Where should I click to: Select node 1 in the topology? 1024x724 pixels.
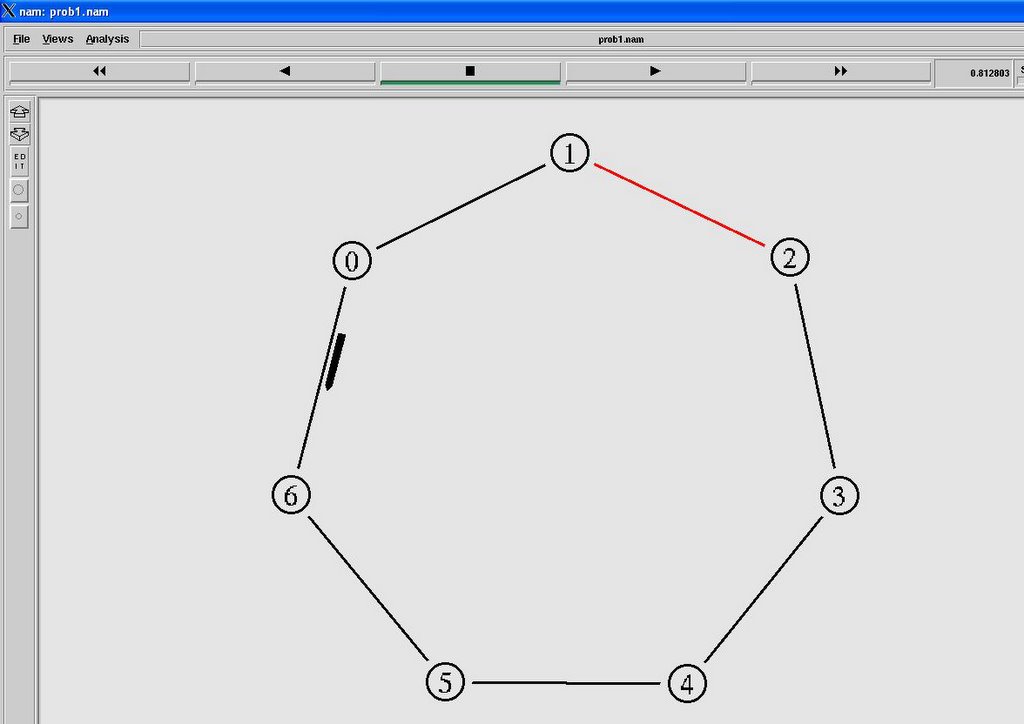570,154
